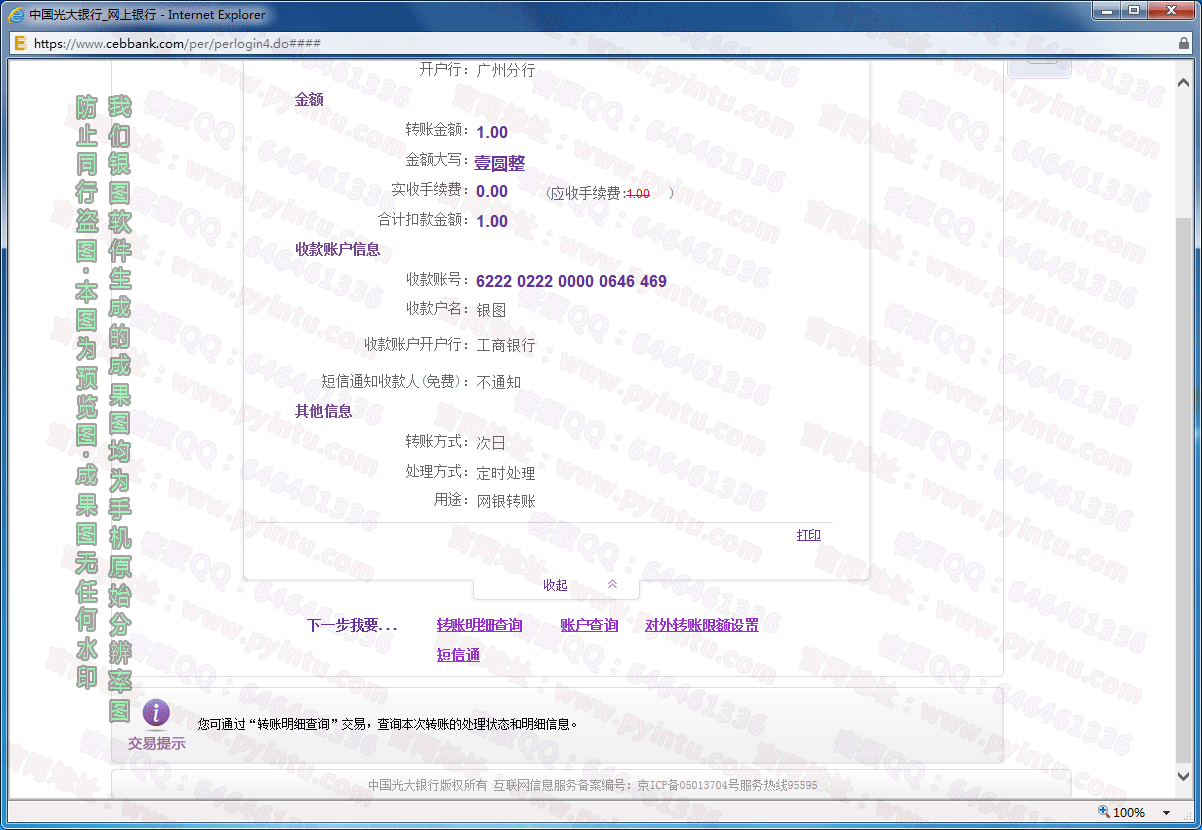This screenshot has height=830, width=1202.
Task: Click the 广州分行 branch text
Action: [505, 70]
